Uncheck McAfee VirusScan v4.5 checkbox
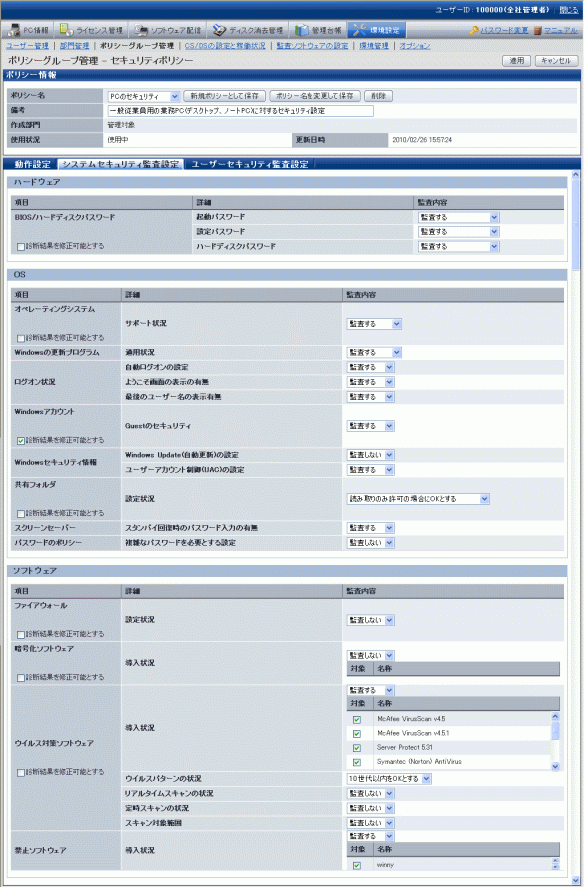 [357, 720]
